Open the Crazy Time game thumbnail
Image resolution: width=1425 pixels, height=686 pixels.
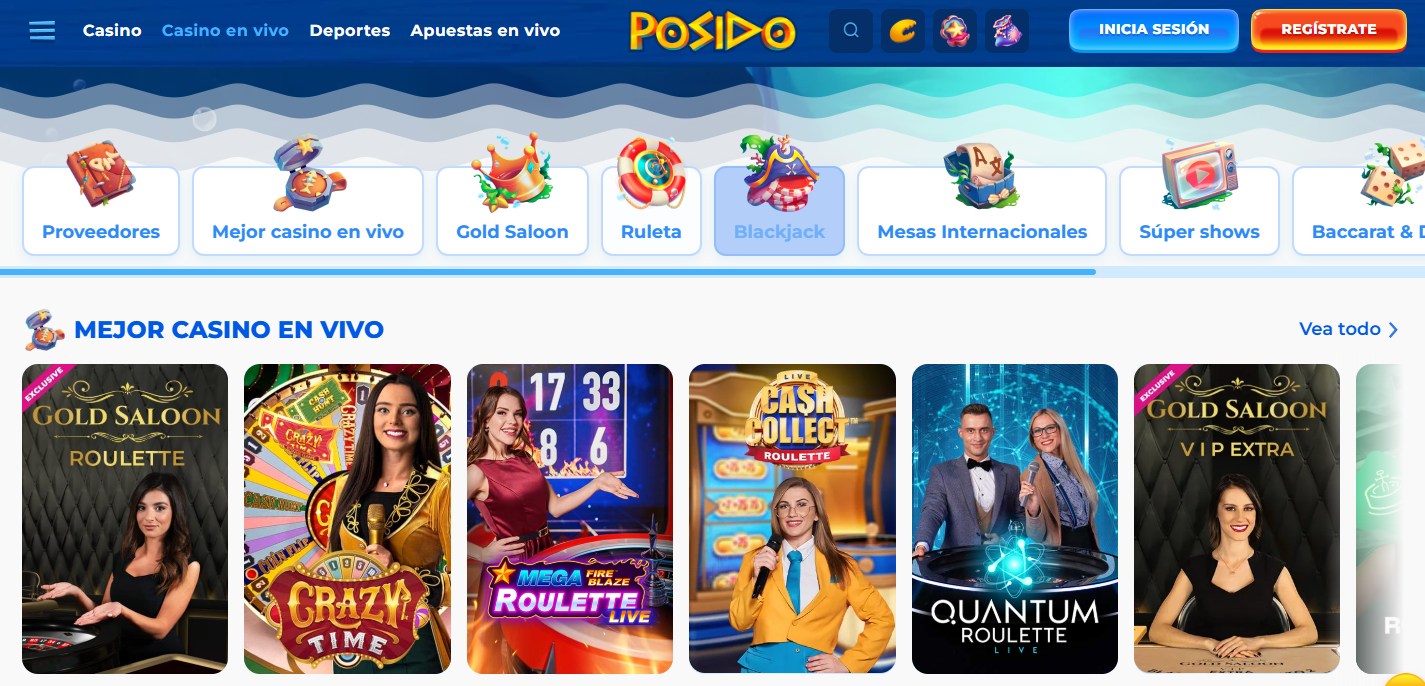pyautogui.click(x=347, y=518)
